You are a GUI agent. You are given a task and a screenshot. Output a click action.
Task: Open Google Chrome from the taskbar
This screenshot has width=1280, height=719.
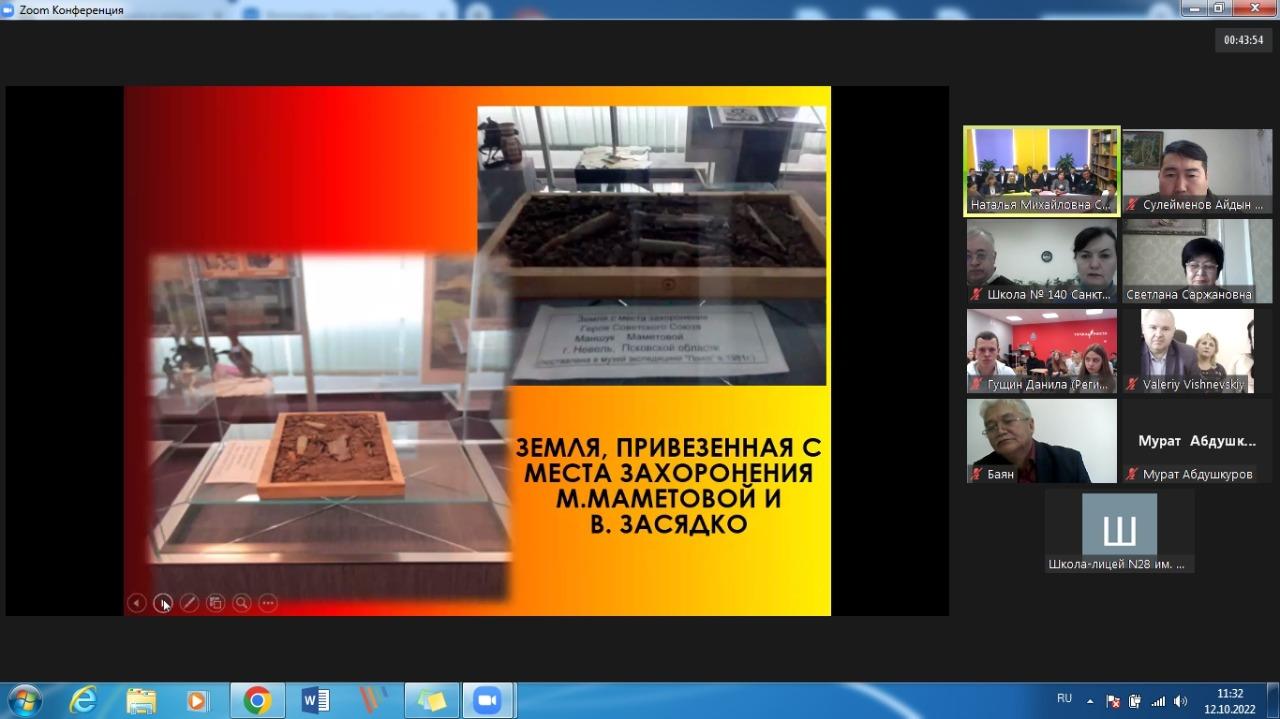pos(257,700)
